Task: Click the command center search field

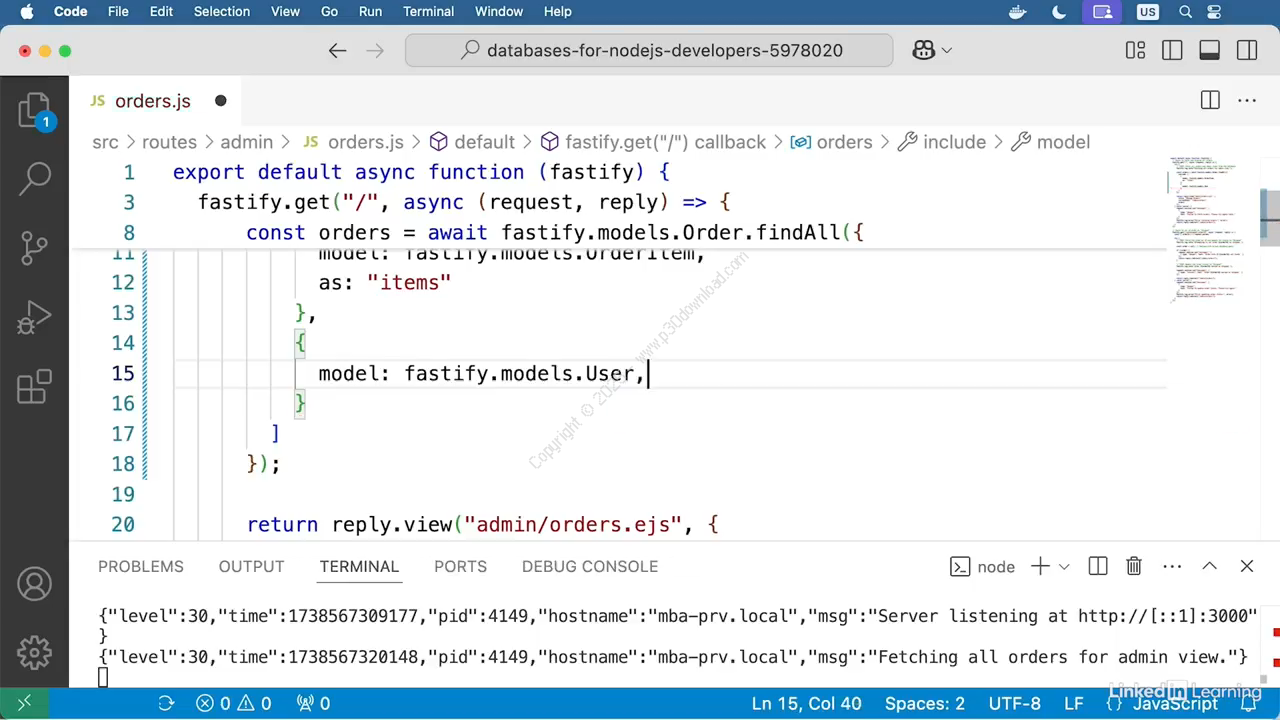Action: point(649,51)
